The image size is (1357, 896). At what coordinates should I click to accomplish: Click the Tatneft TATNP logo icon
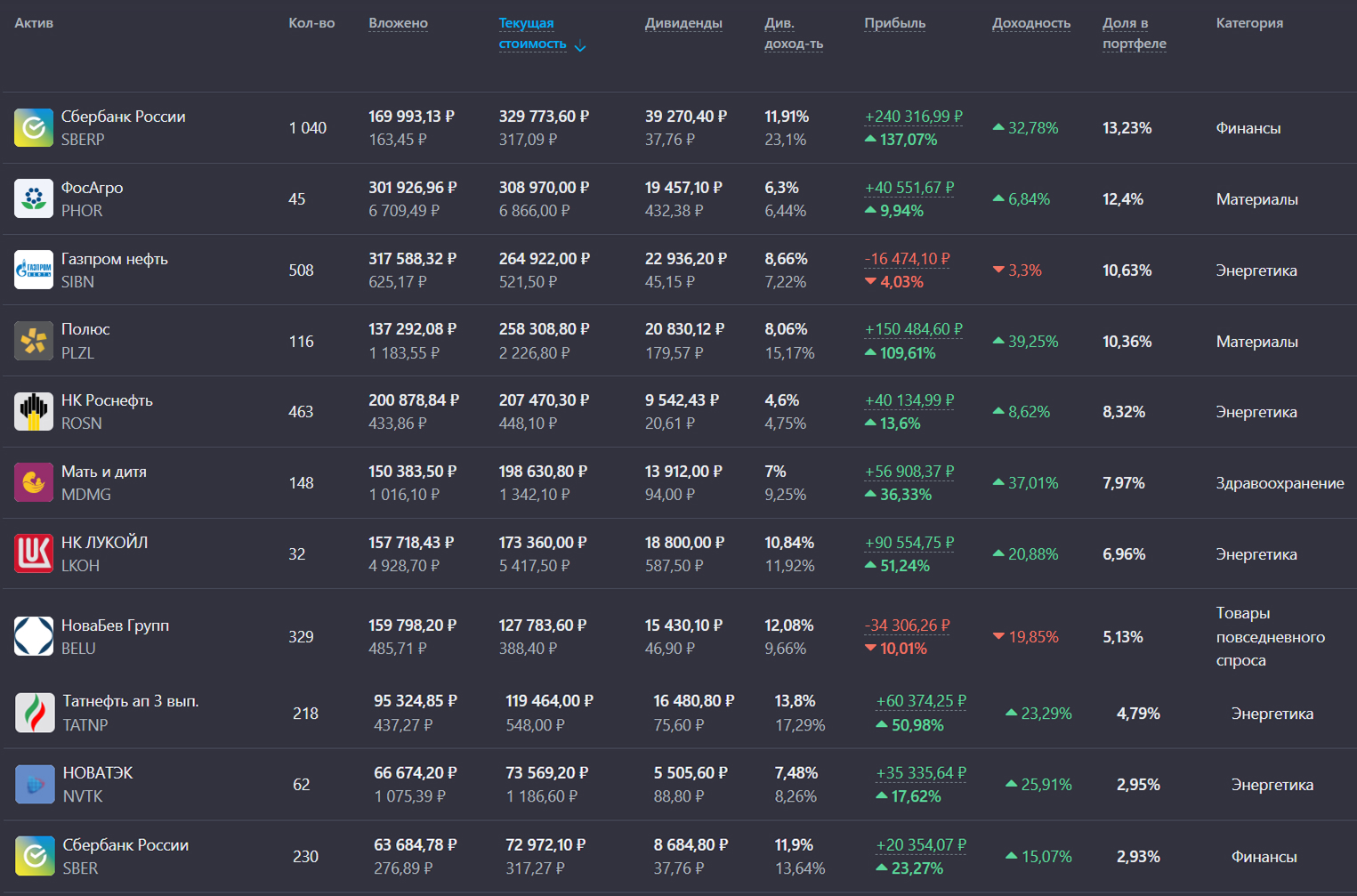click(x=35, y=713)
